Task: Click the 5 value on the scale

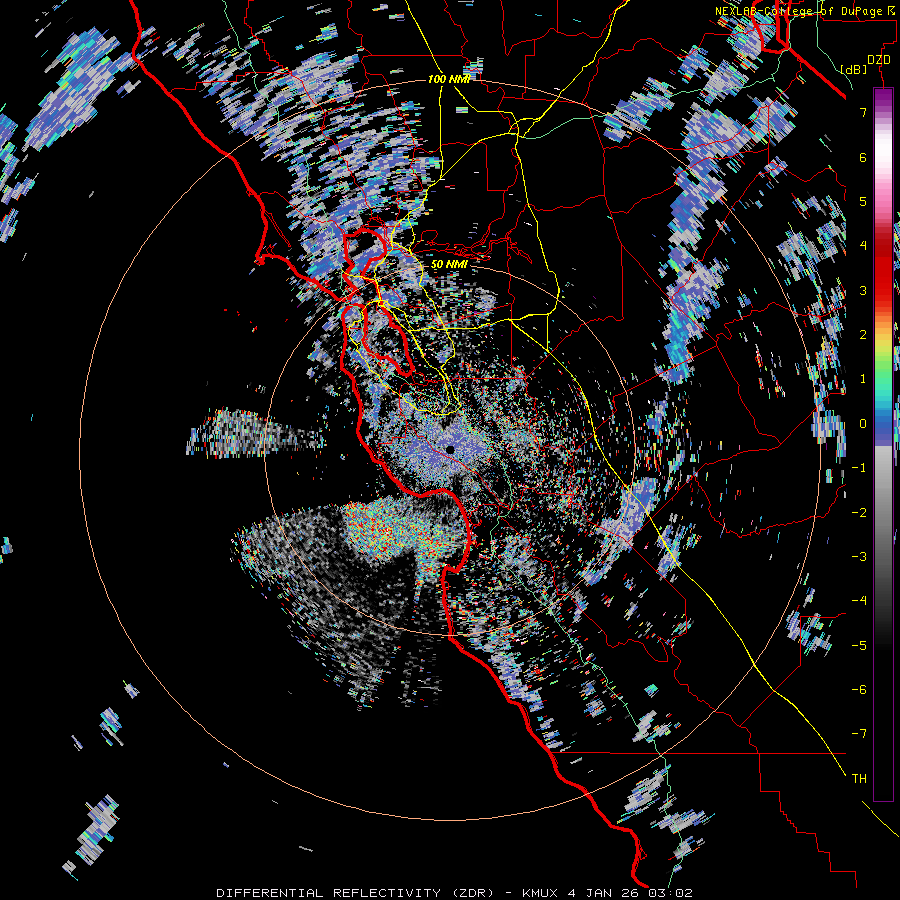Action: pos(863,201)
